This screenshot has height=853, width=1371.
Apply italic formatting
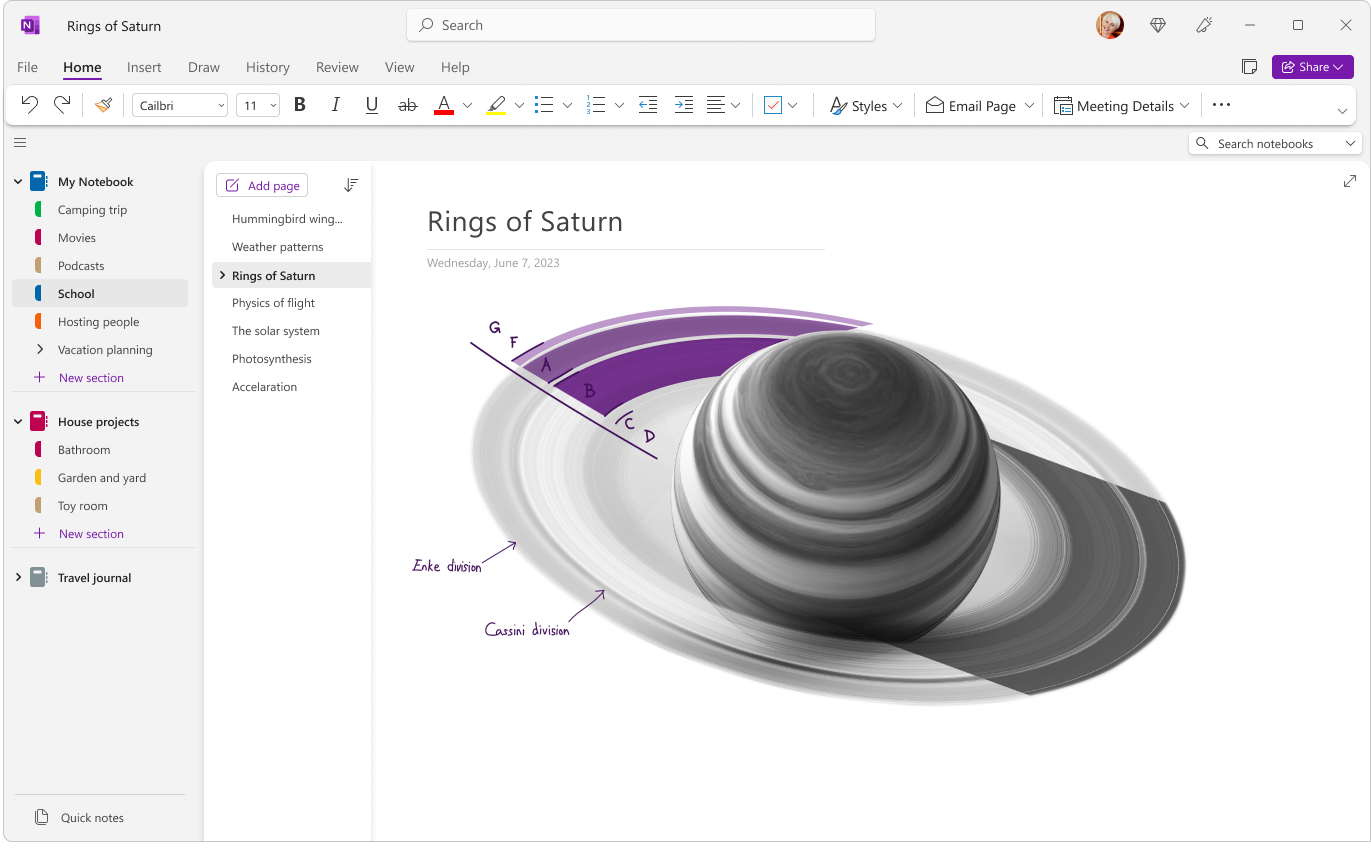point(335,104)
